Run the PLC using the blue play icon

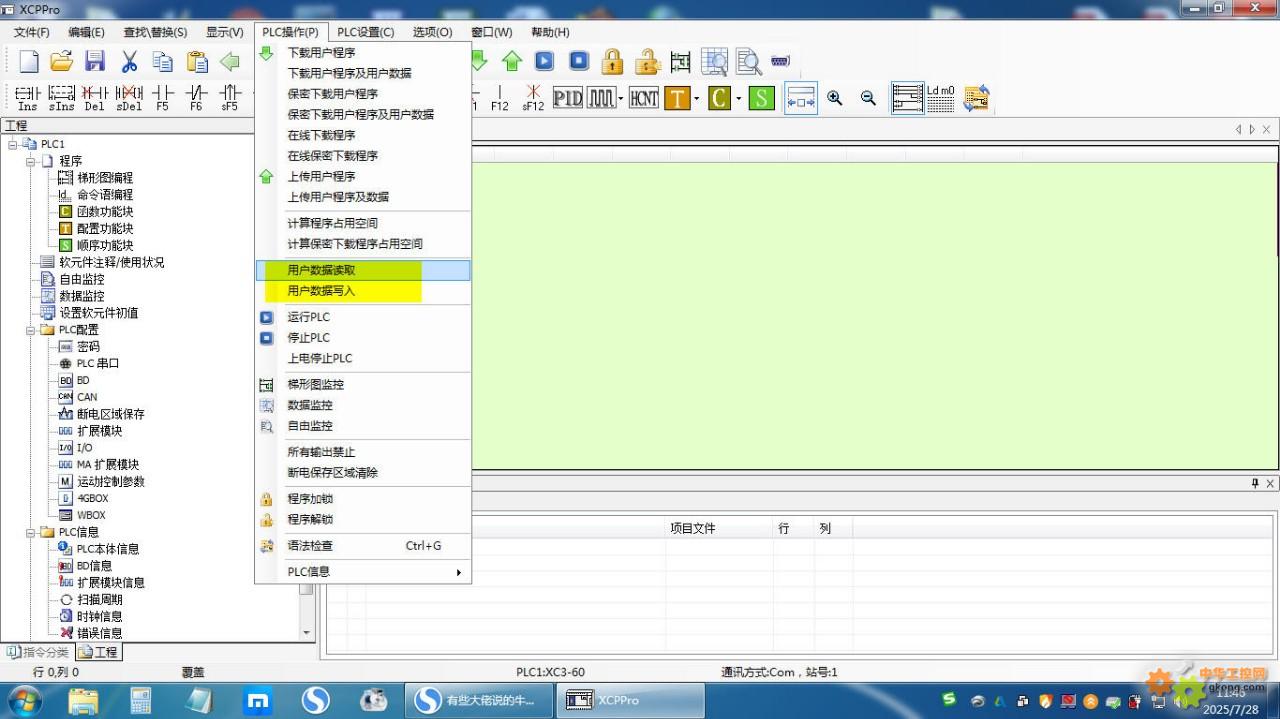tap(544, 61)
